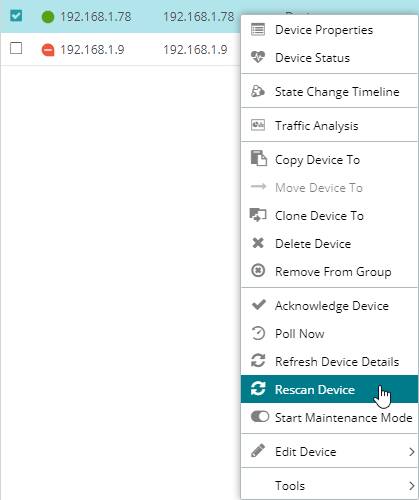The width and height of the screenshot is (419, 500).
Task: Click the Remove From Group circle icon
Action: coord(258,271)
